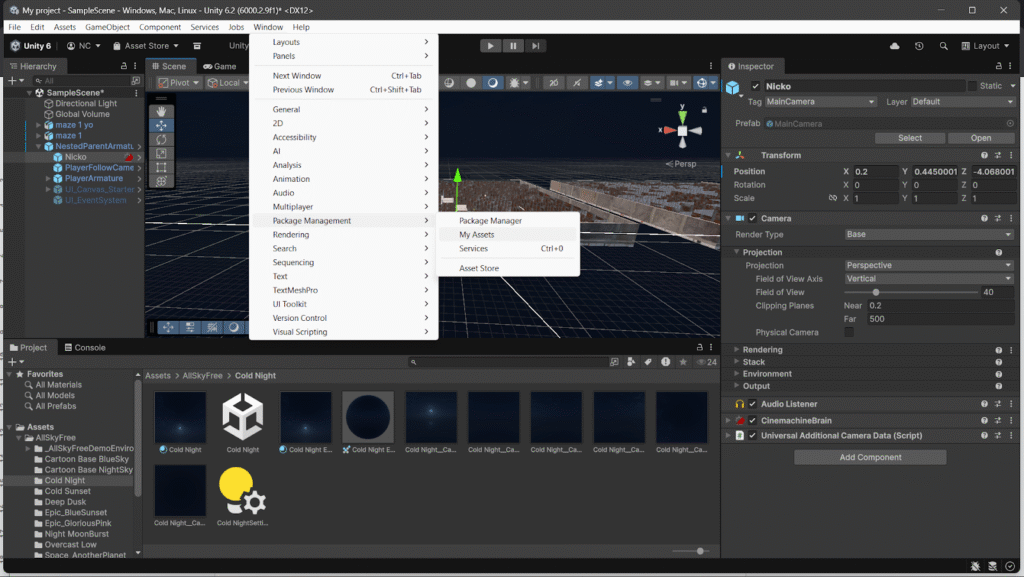Click the Open prefab button
The width and height of the screenshot is (1024, 577).
tap(981, 138)
